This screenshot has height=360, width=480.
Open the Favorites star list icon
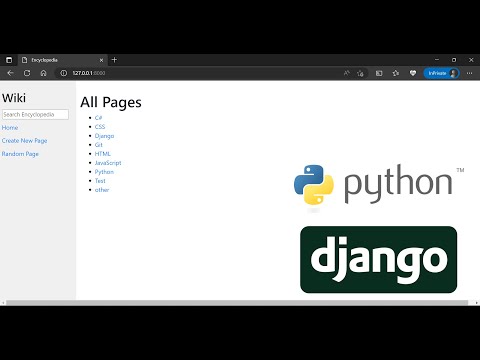(396, 73)
